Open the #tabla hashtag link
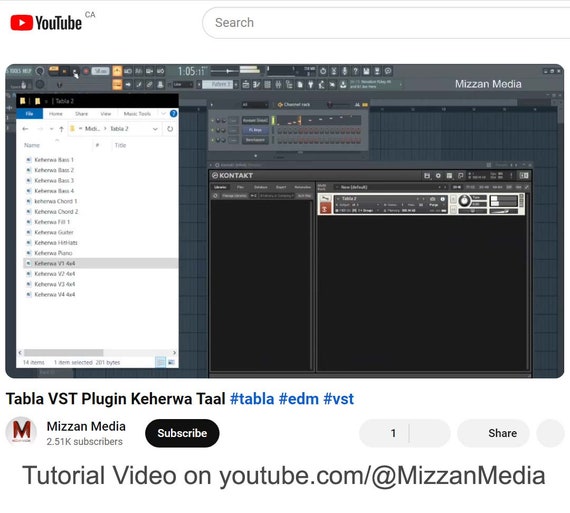The width and height of the screenshot is (570, 513). pos(252,399)
